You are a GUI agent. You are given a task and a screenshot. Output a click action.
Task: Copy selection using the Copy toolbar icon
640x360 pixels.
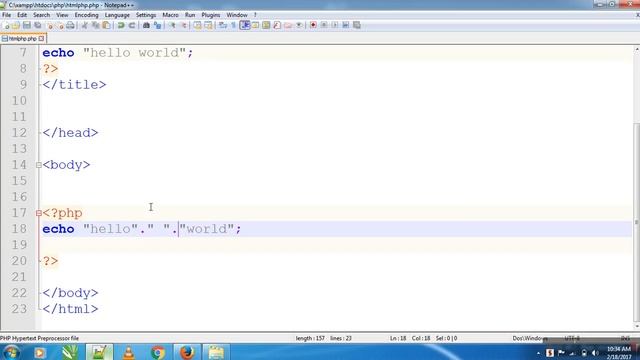pos(96,25)
